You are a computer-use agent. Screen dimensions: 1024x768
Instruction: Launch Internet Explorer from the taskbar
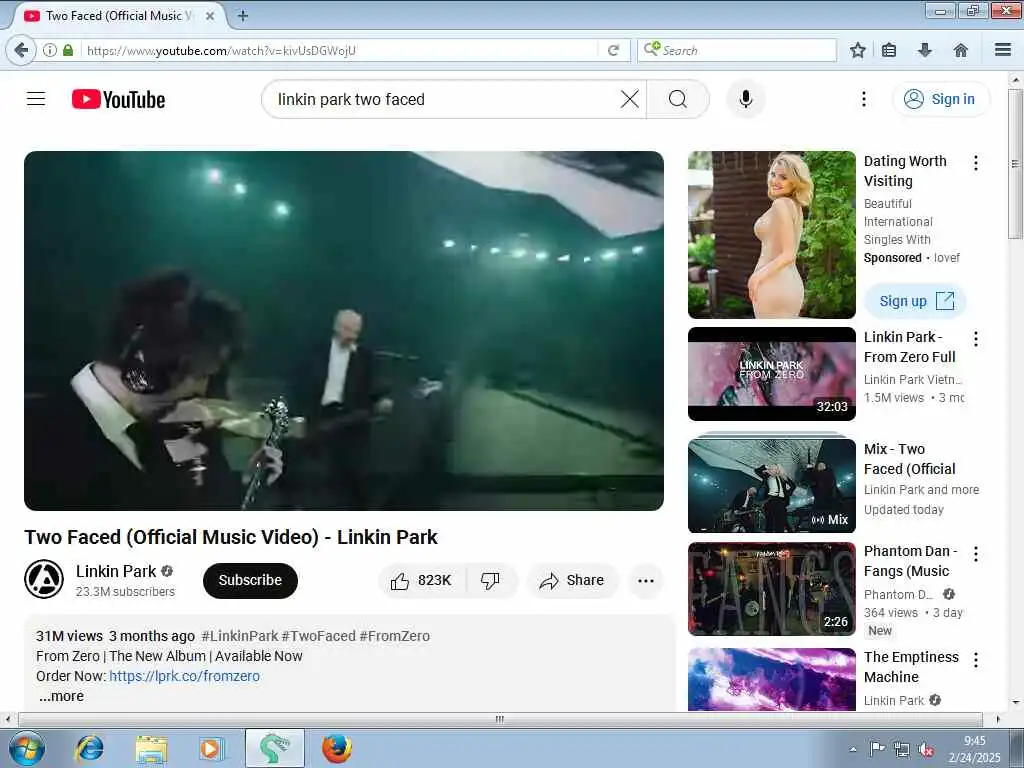89,748
